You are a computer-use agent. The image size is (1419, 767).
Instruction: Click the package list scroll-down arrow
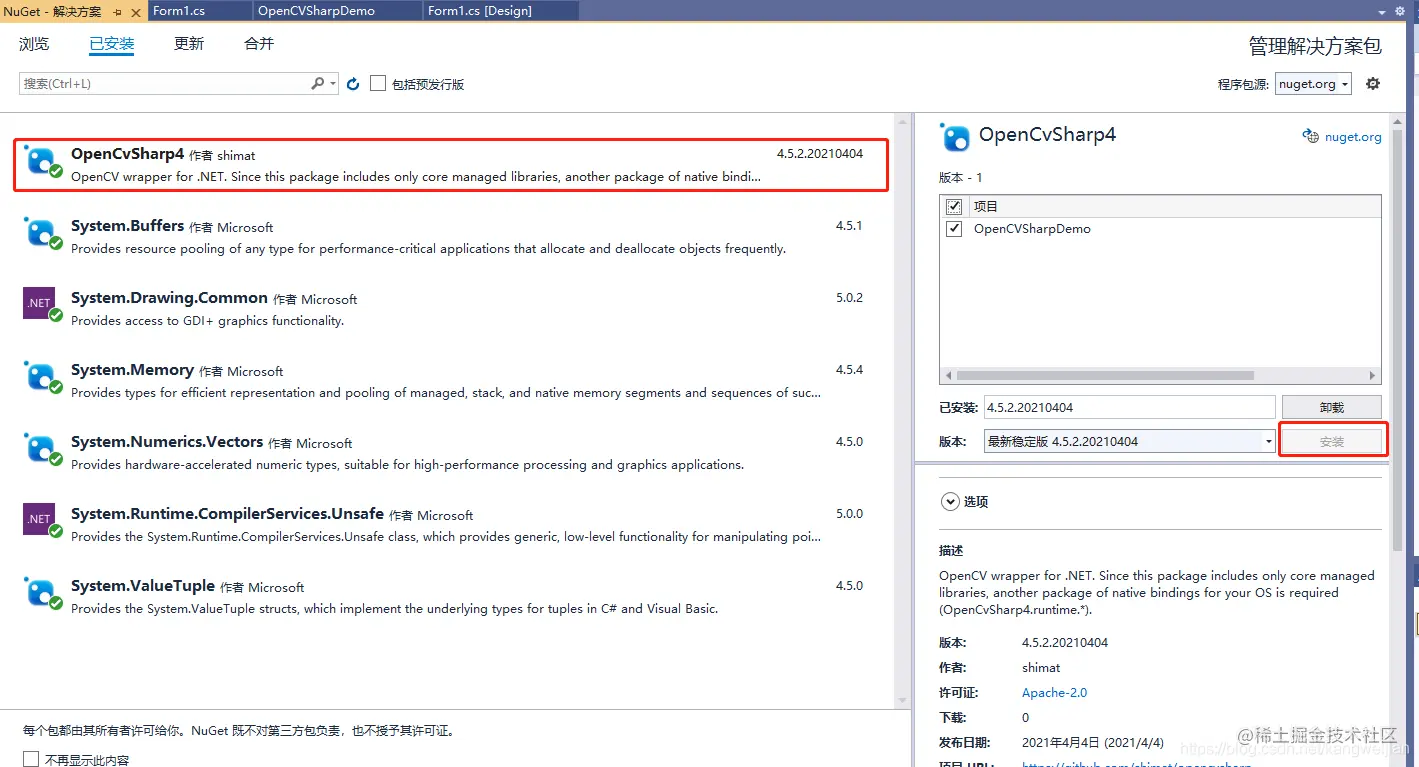pos(904,701)
